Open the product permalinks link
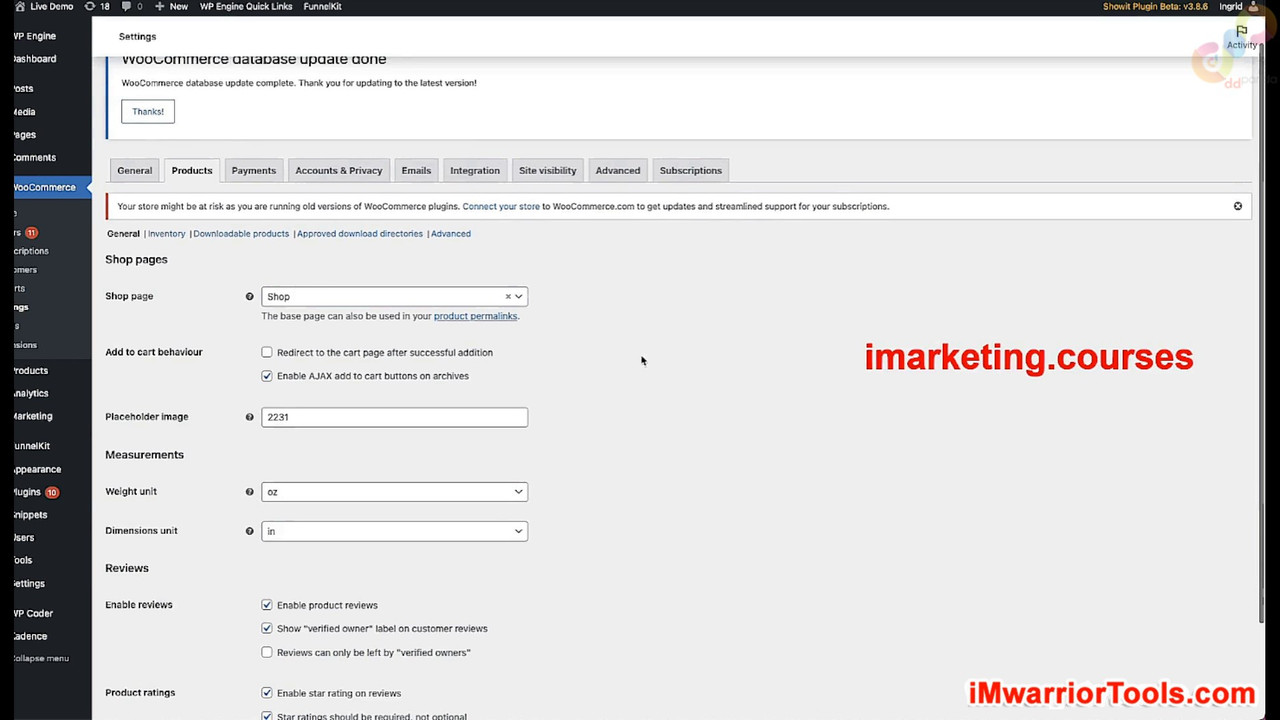This screenshot has width=1280, height=720. pyautogui.click(x=476, y=316)
